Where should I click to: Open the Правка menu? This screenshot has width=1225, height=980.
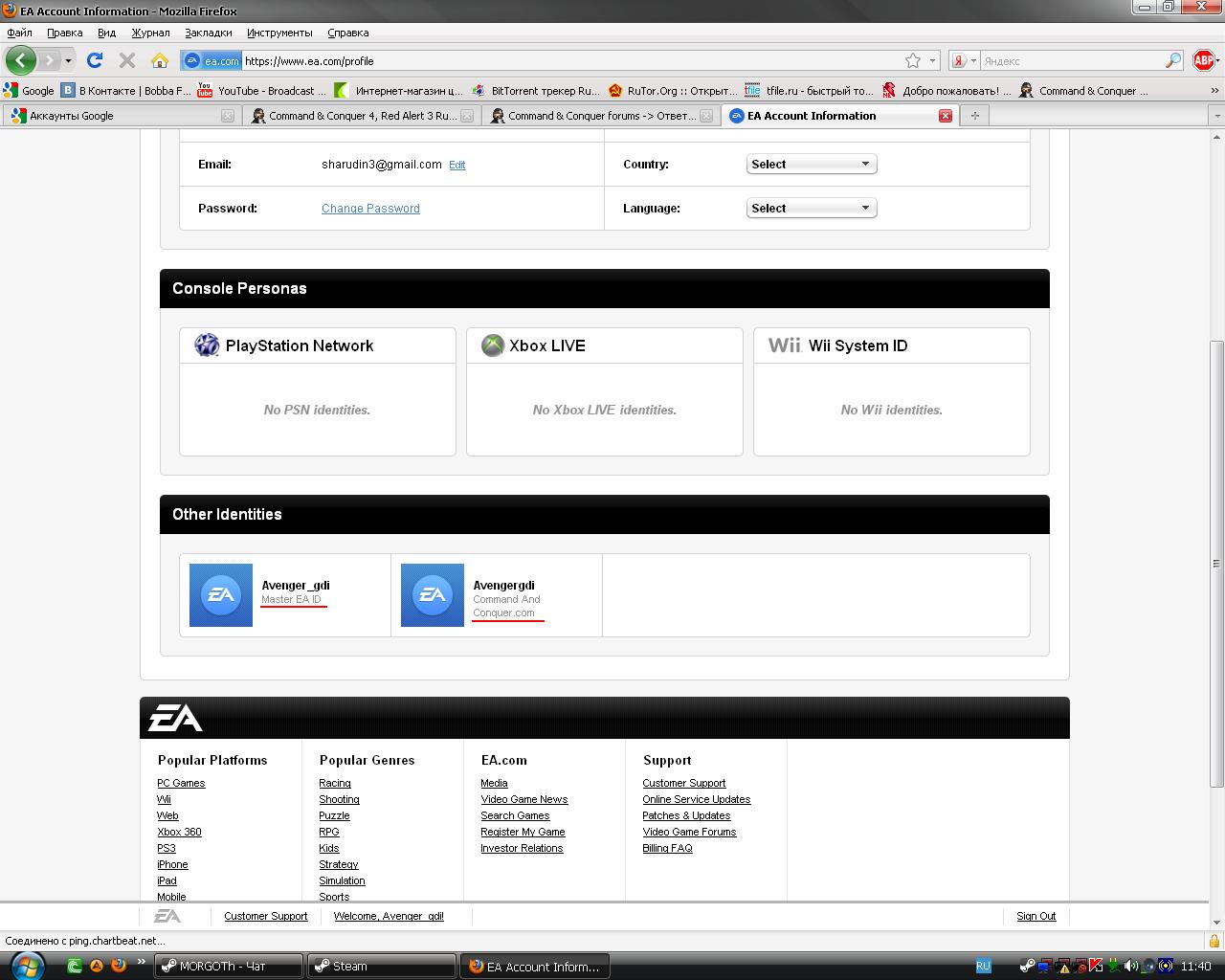[x=65, y=33]
